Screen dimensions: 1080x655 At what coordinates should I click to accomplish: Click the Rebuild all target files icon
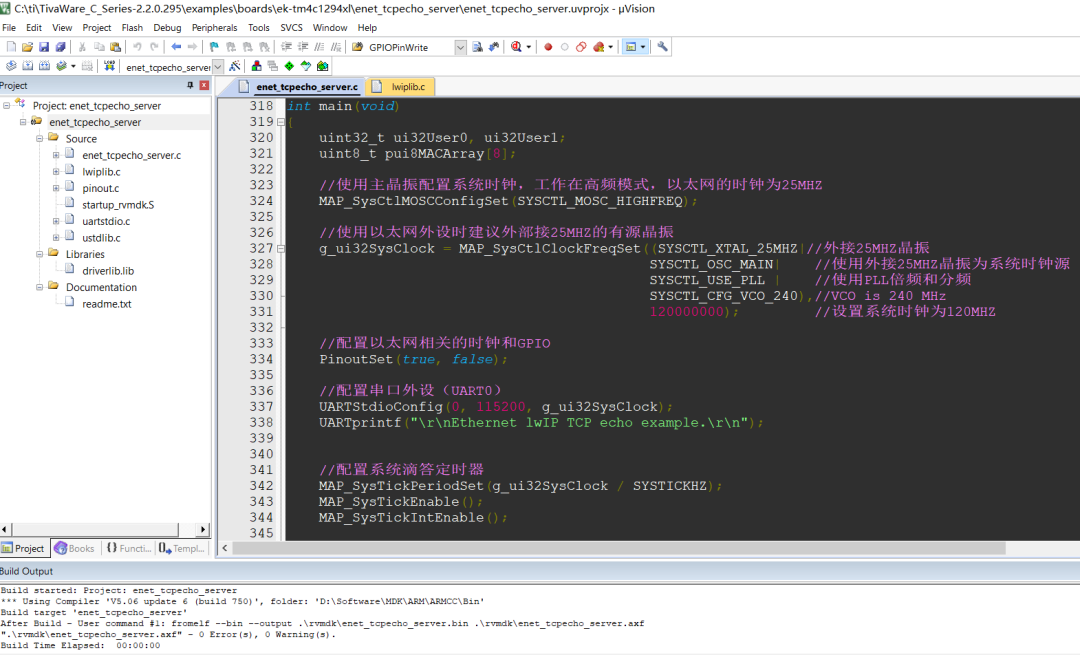[x=44, y=66]
